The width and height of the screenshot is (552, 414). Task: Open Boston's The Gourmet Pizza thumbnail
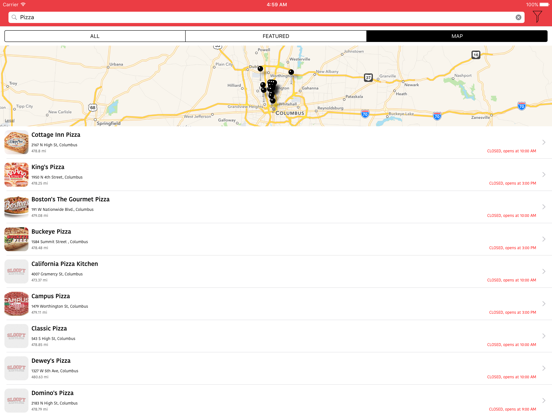pyautogui.click(x=16, y=207)
